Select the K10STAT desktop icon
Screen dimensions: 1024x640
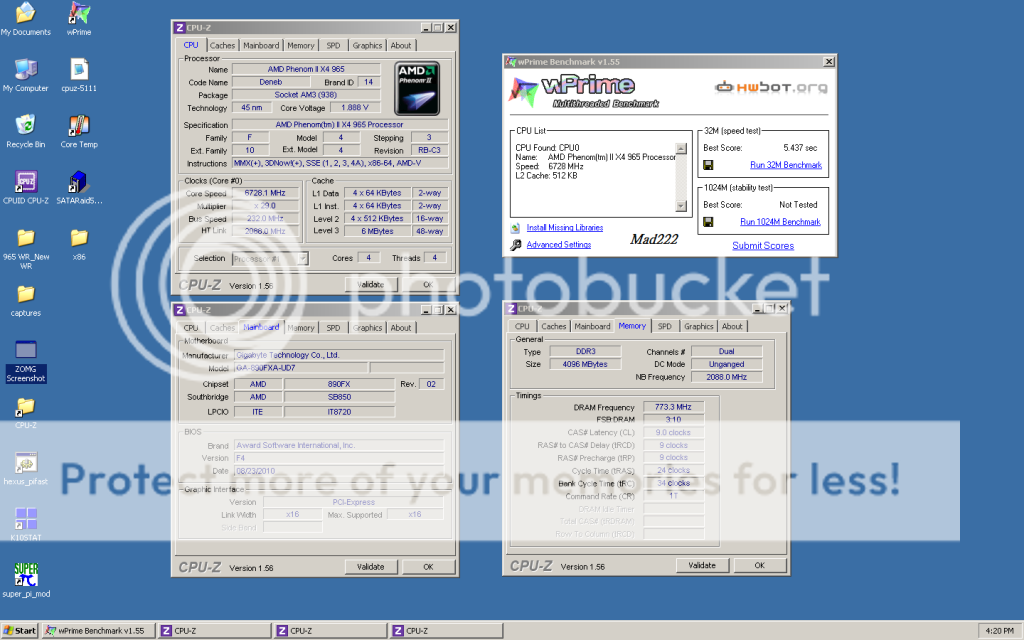tap(26, 519)
